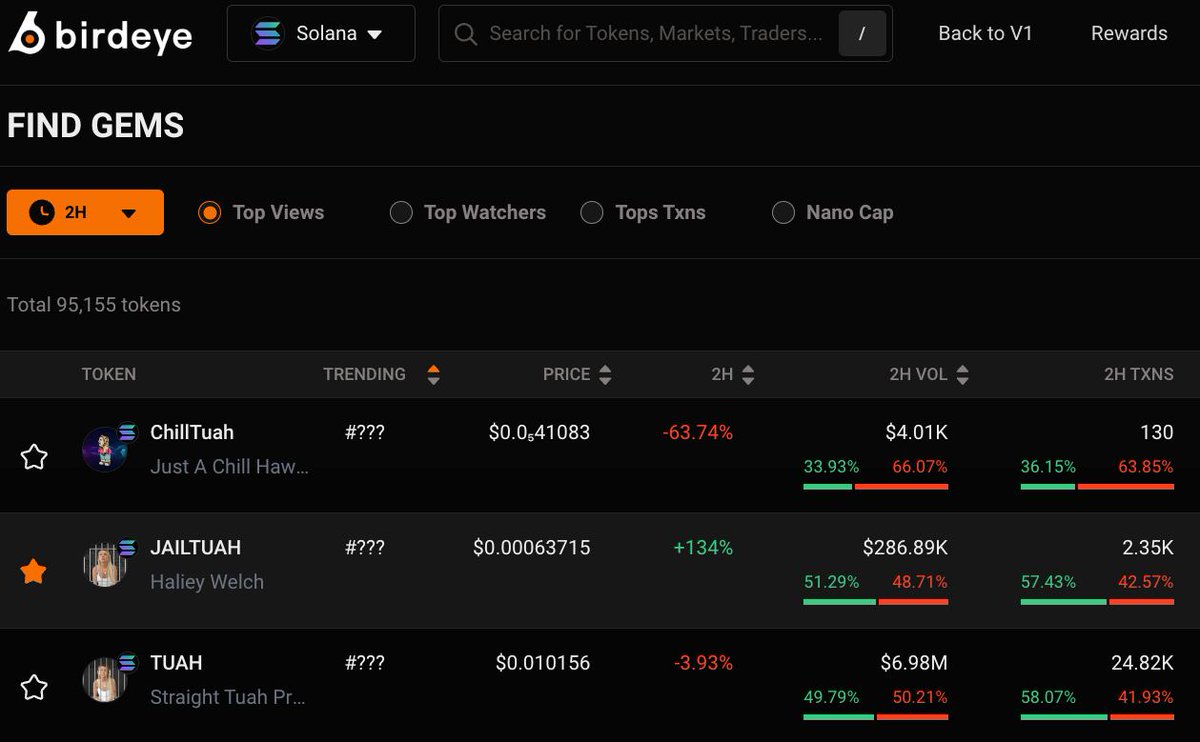
Task: Click the slash shortcut key badge
Action: tap(862, 34)
